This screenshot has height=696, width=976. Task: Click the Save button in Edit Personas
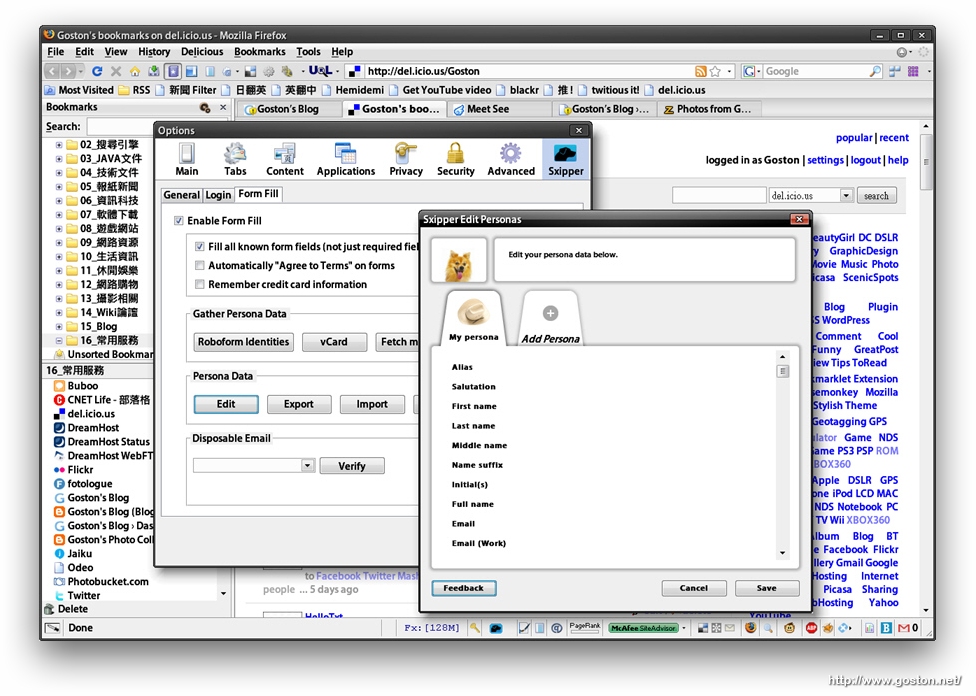[766, 588]
